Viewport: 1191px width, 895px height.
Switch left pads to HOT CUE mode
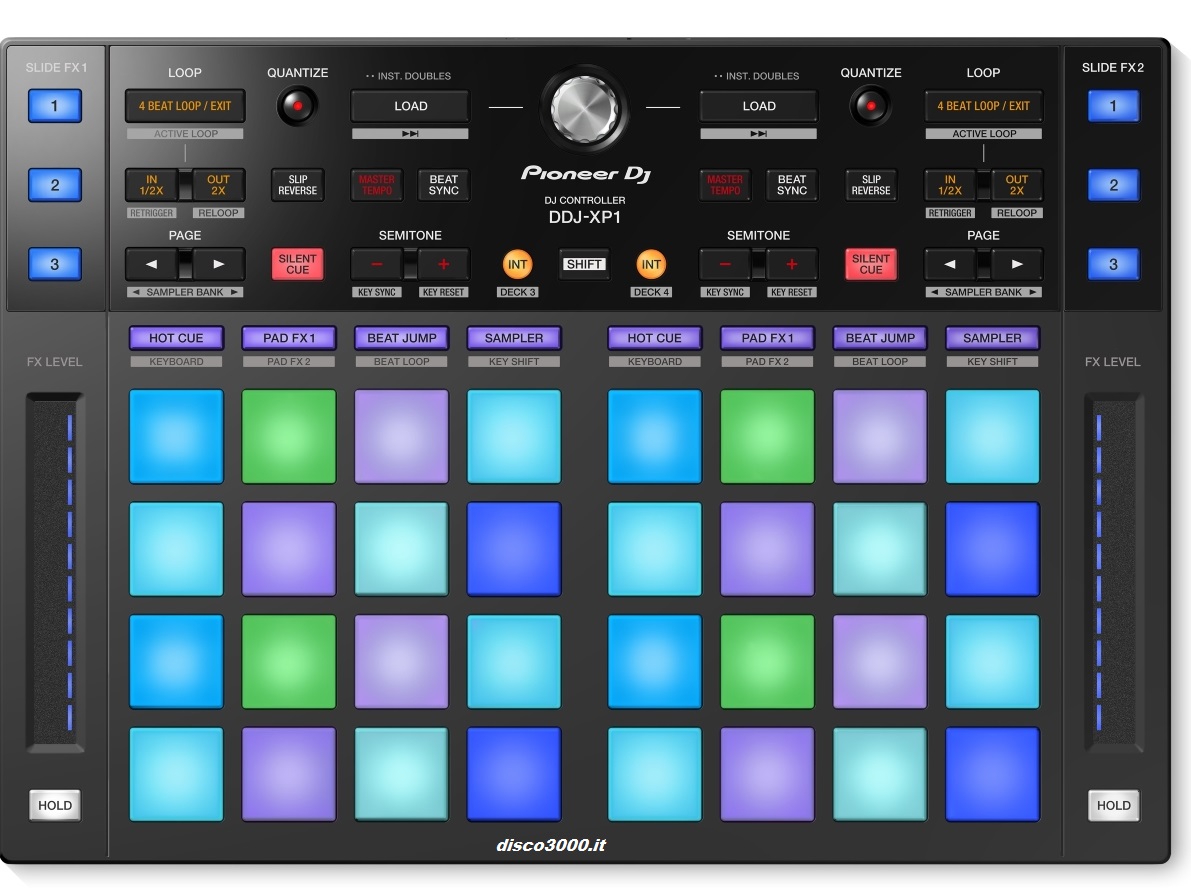coord(176,338)
